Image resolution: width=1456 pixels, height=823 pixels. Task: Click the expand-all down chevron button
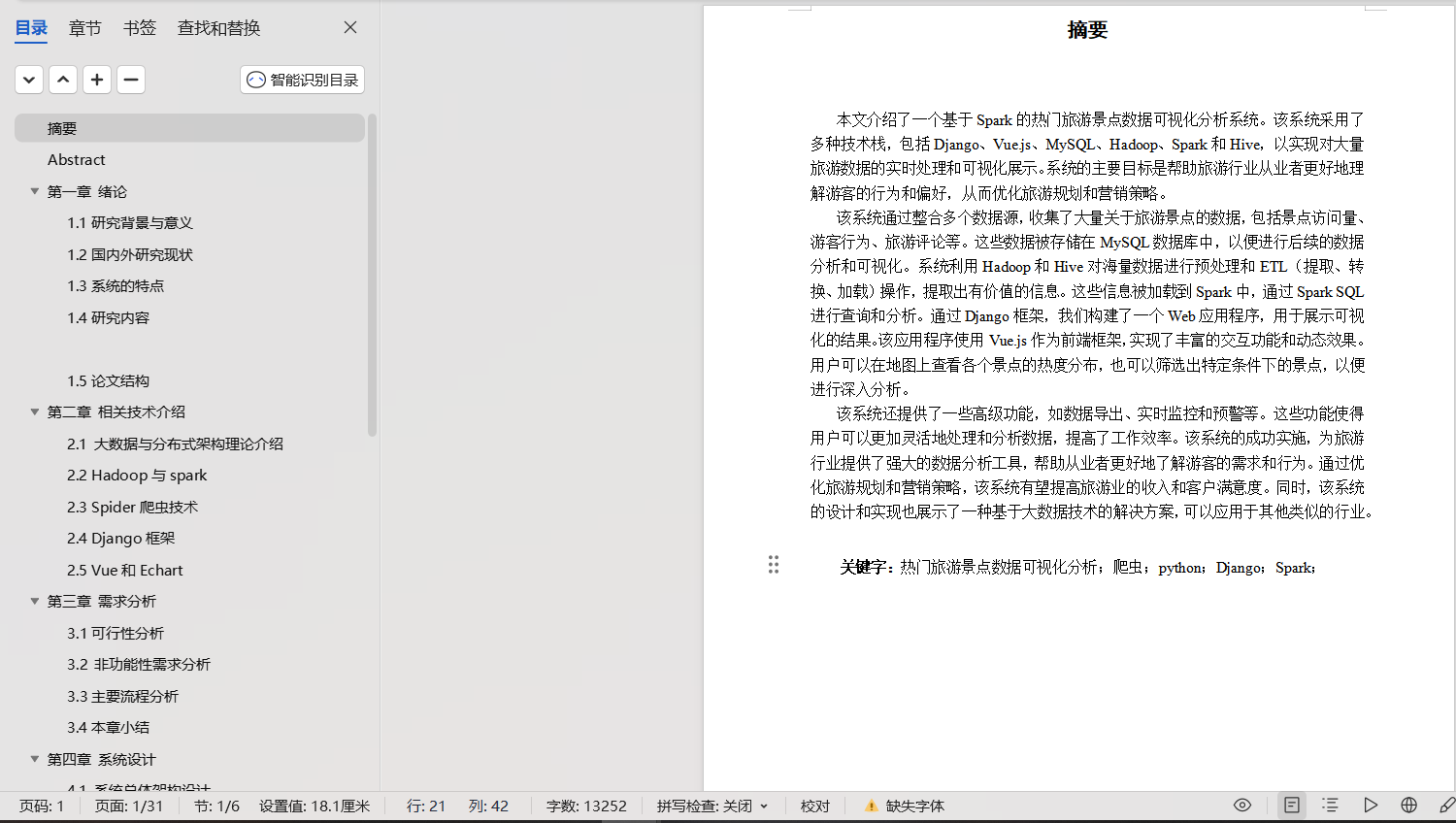[x=29, y=80]
